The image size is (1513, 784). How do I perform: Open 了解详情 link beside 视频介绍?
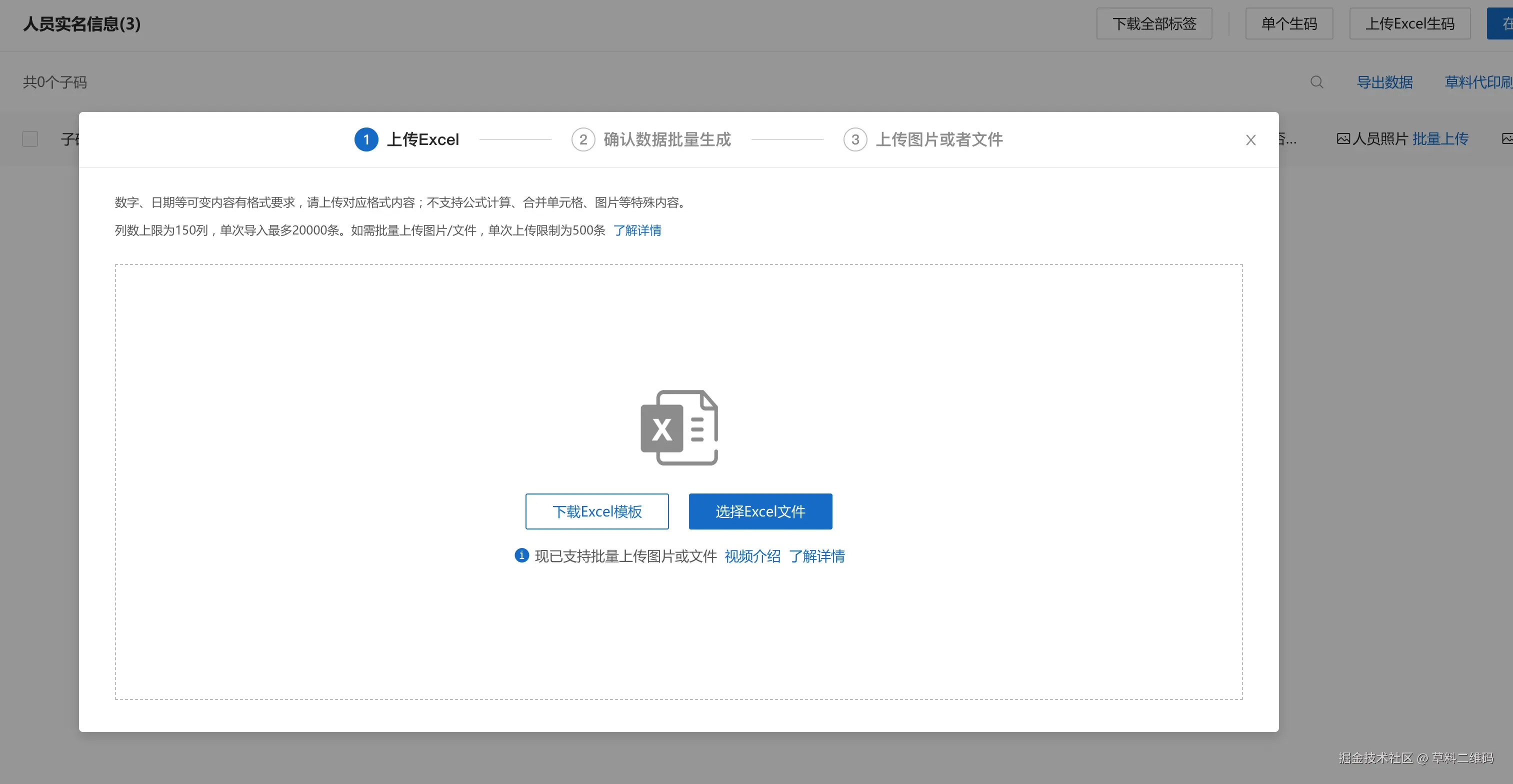[816, 556]
